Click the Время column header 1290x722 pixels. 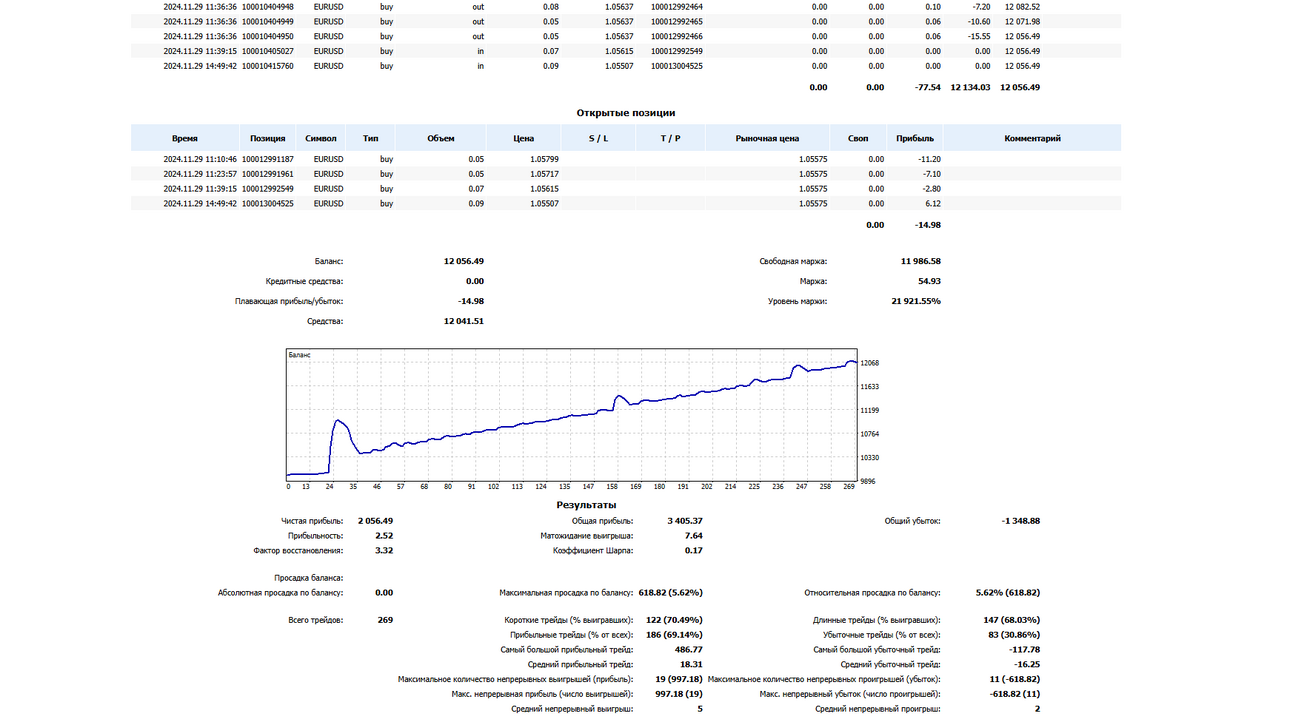tap(185, 138)
